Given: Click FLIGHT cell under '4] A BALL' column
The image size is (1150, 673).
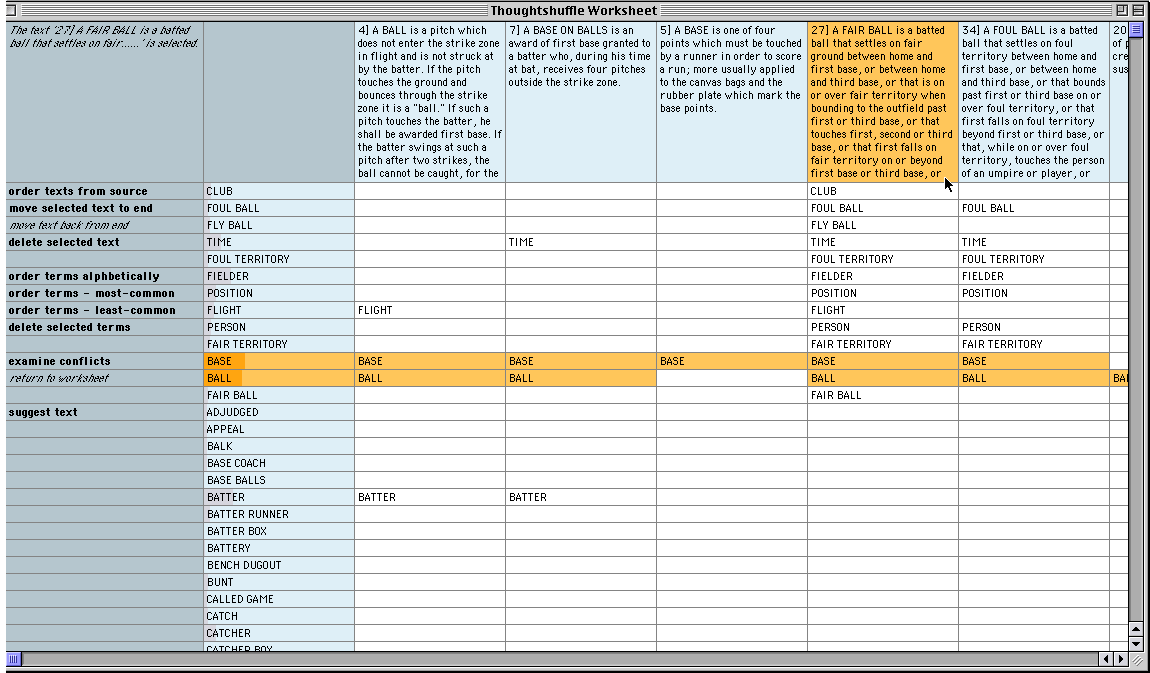Looking at the screenshot, I should click(x=430, y=310).
